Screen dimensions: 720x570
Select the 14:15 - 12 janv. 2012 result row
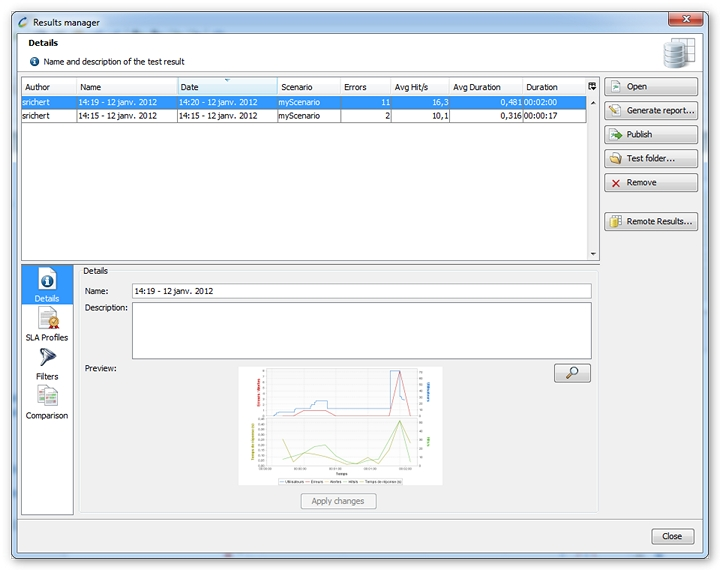click(x=300, y=116)
